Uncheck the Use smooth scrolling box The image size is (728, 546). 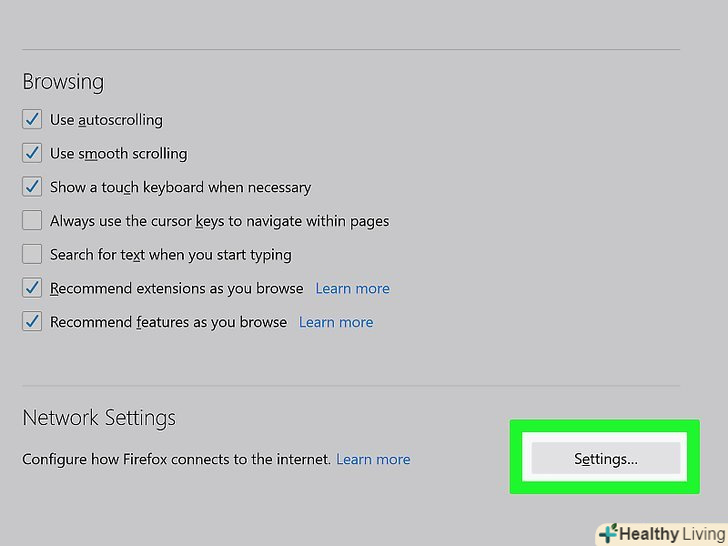(x=32, y=154)
